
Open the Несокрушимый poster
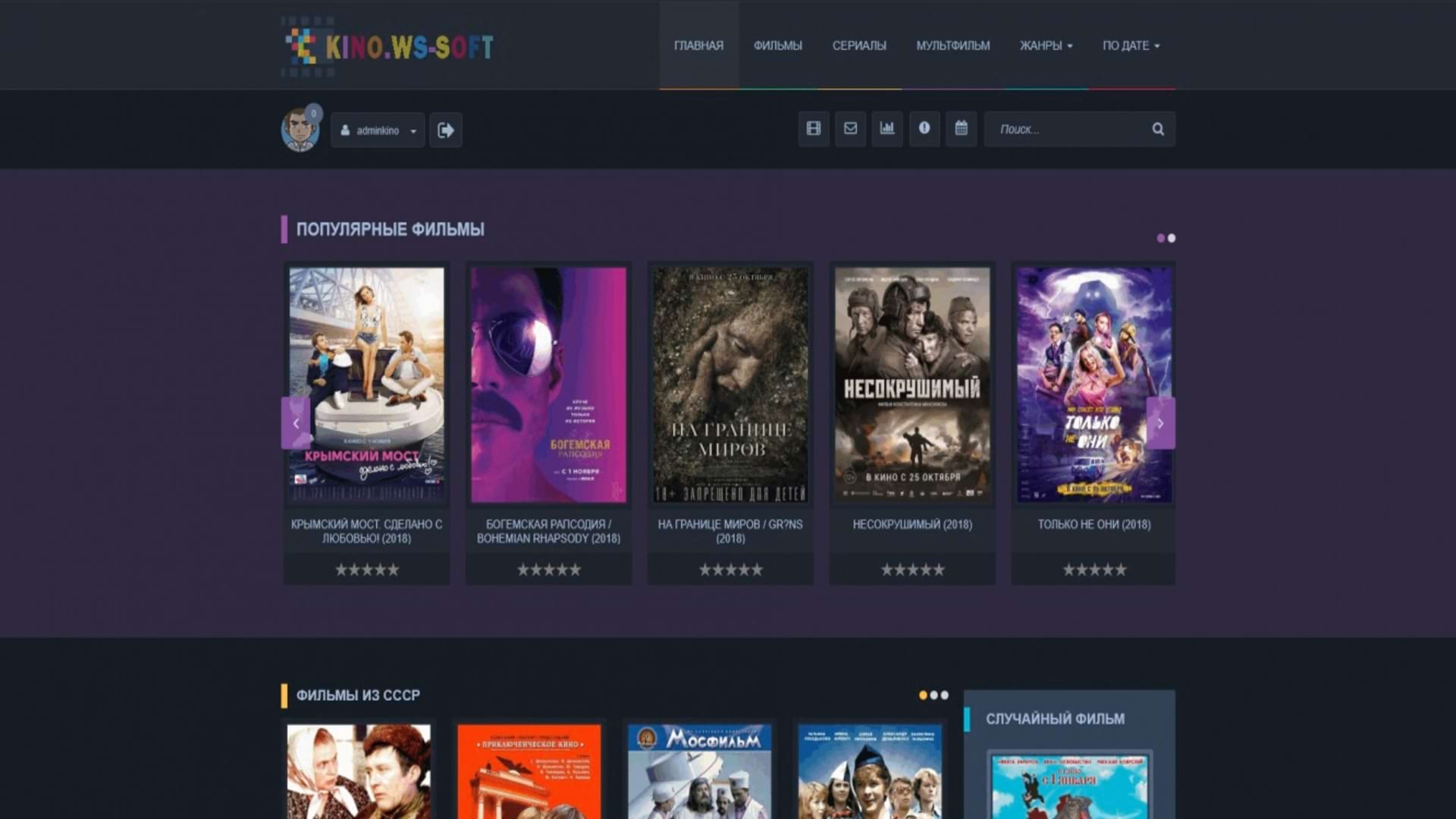(x=912, y=384)
